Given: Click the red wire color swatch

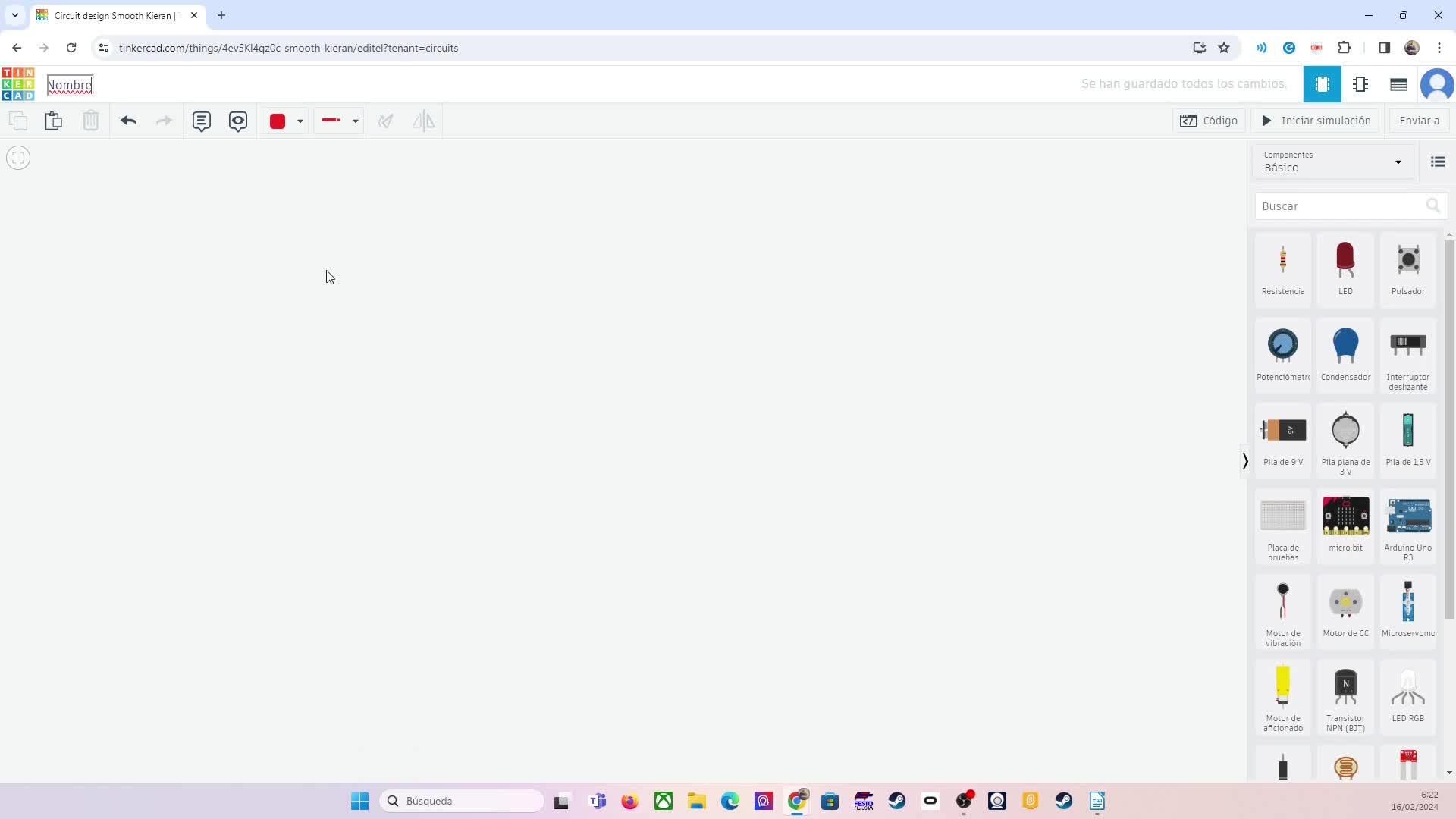Looking at the screenshot, I should [x=278, y=121].
